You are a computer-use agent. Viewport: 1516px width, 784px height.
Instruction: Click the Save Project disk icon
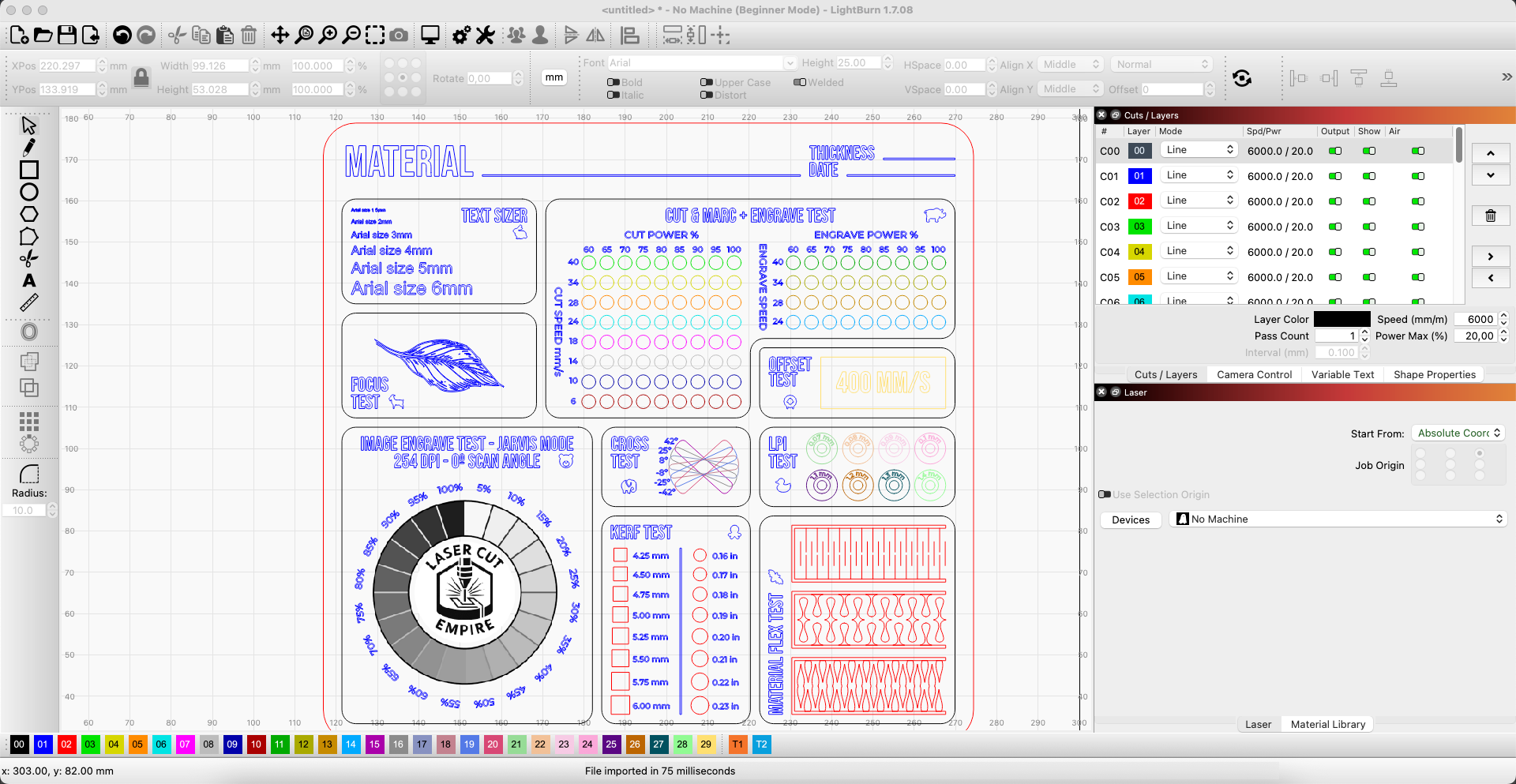pyautogui.click(x=67, y=35)
